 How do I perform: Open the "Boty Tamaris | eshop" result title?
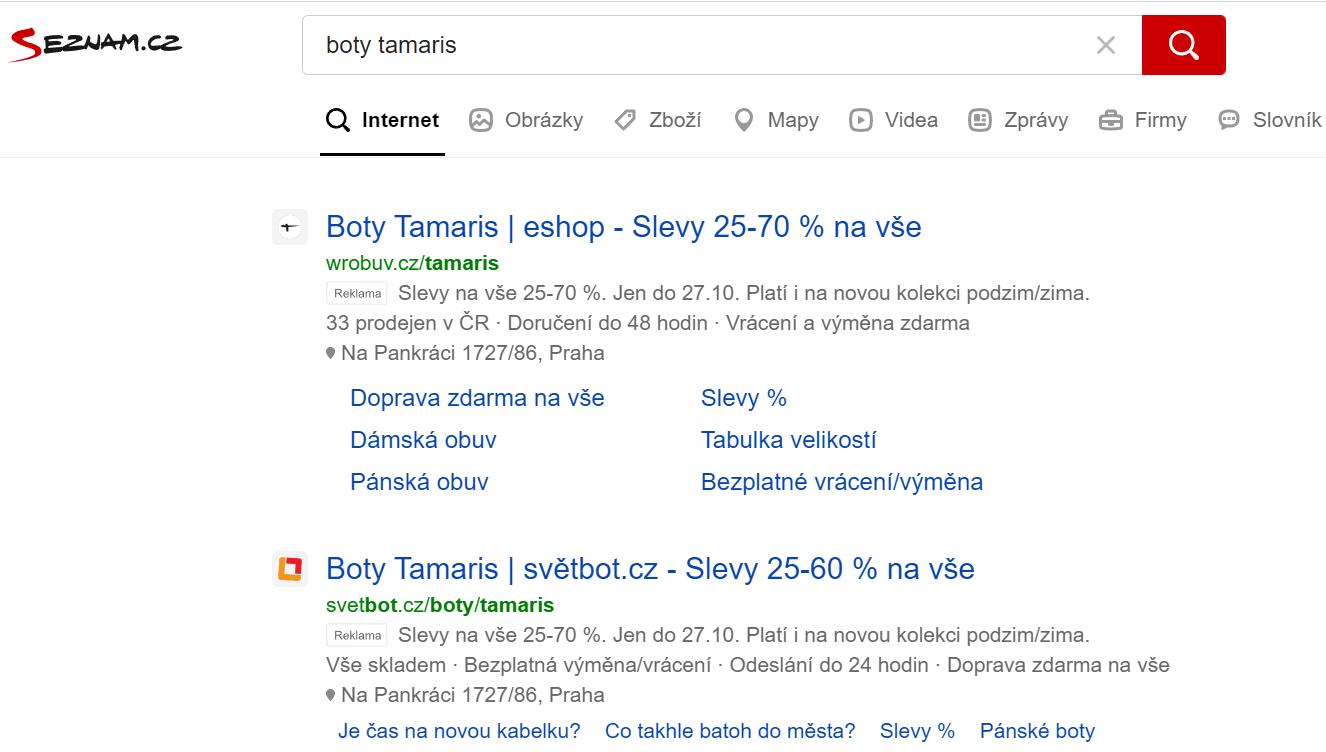tap(623, 227)
